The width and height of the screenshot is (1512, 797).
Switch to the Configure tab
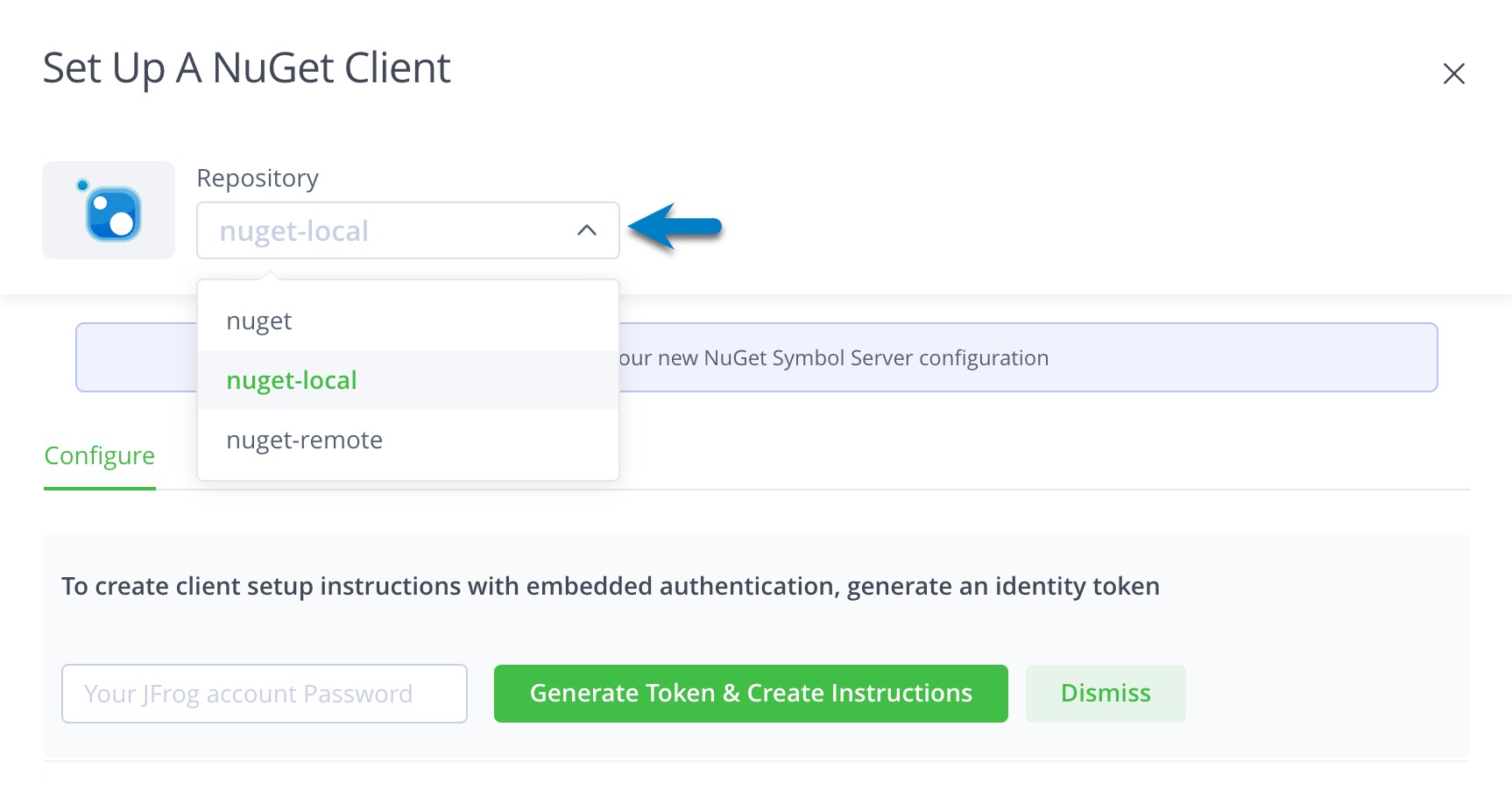click(100, 456)
